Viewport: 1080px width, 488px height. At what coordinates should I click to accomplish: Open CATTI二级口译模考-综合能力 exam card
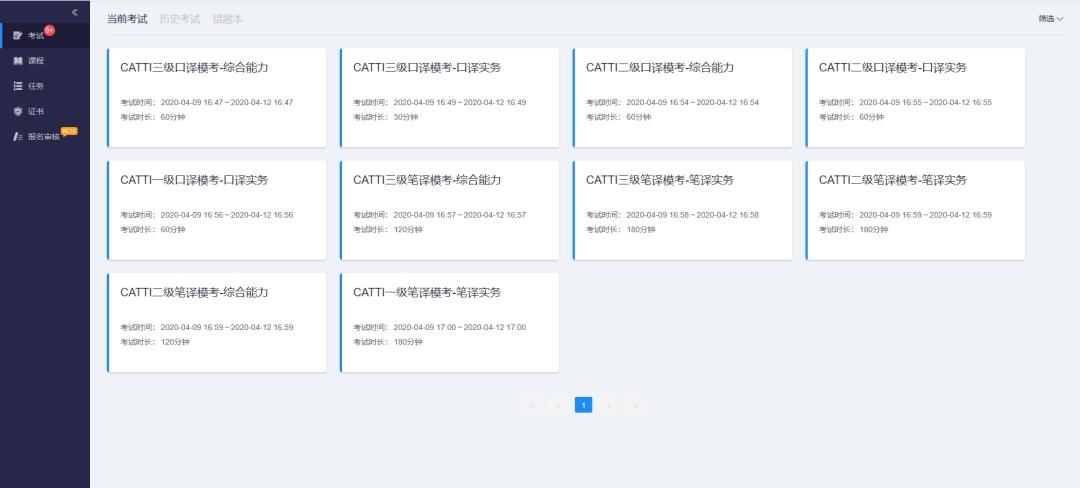point(683,98)
